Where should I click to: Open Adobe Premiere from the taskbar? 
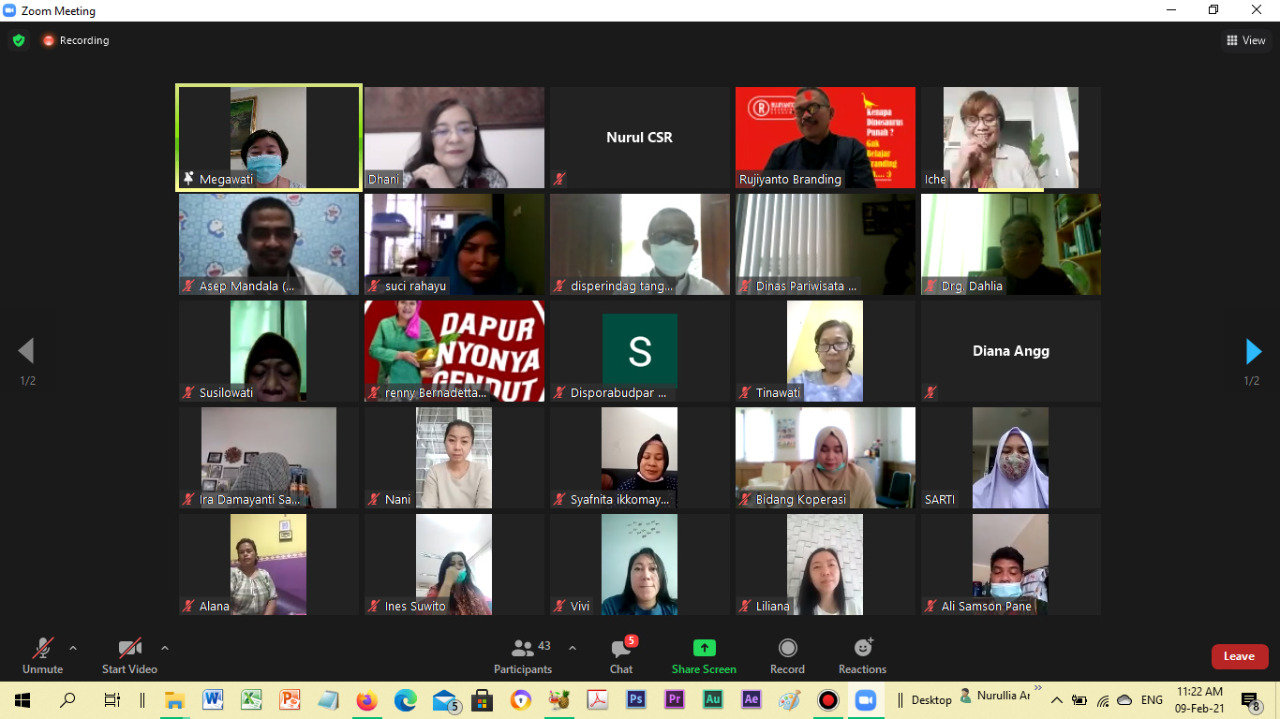click(674, 700)
